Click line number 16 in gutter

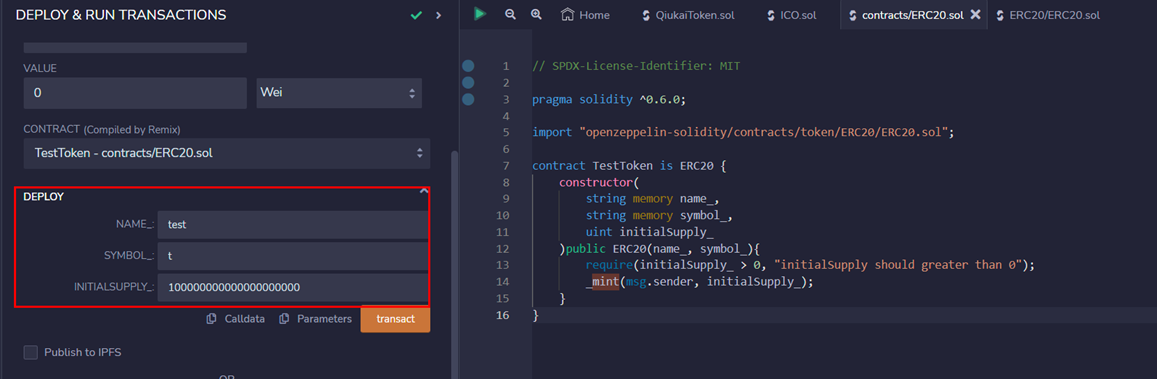coord(503,315)
